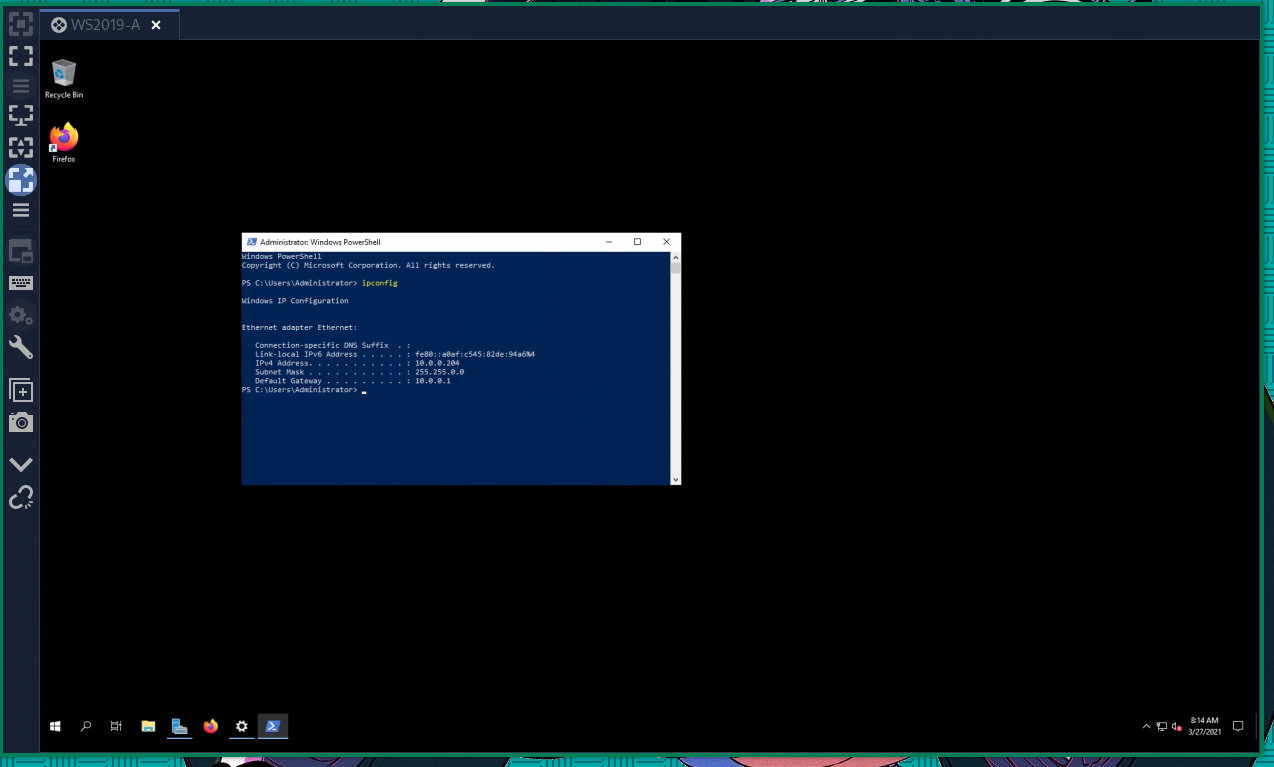Screen dimensions: 1274x767
Task: Open the network icon in the system tray
Action: point(1161,726)
